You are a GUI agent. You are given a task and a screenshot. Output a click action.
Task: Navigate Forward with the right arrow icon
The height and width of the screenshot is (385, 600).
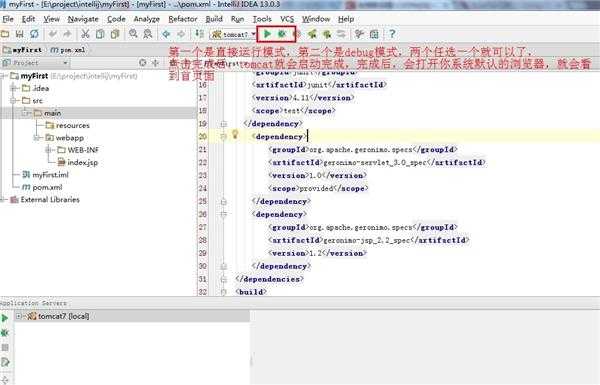[x=181, y=34]
